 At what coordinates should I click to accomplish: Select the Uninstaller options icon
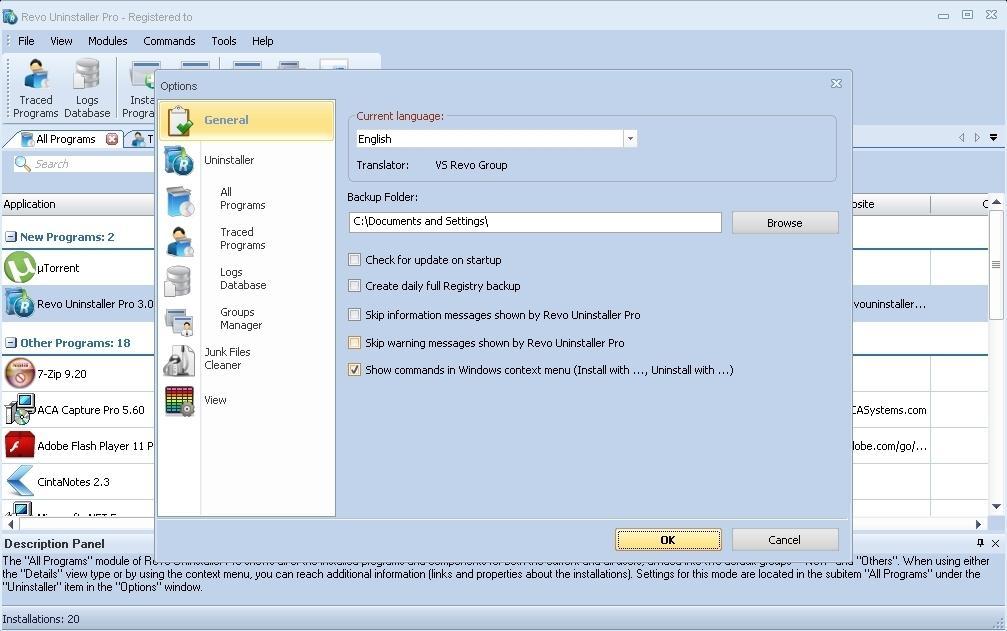click(x=180, y=160)
